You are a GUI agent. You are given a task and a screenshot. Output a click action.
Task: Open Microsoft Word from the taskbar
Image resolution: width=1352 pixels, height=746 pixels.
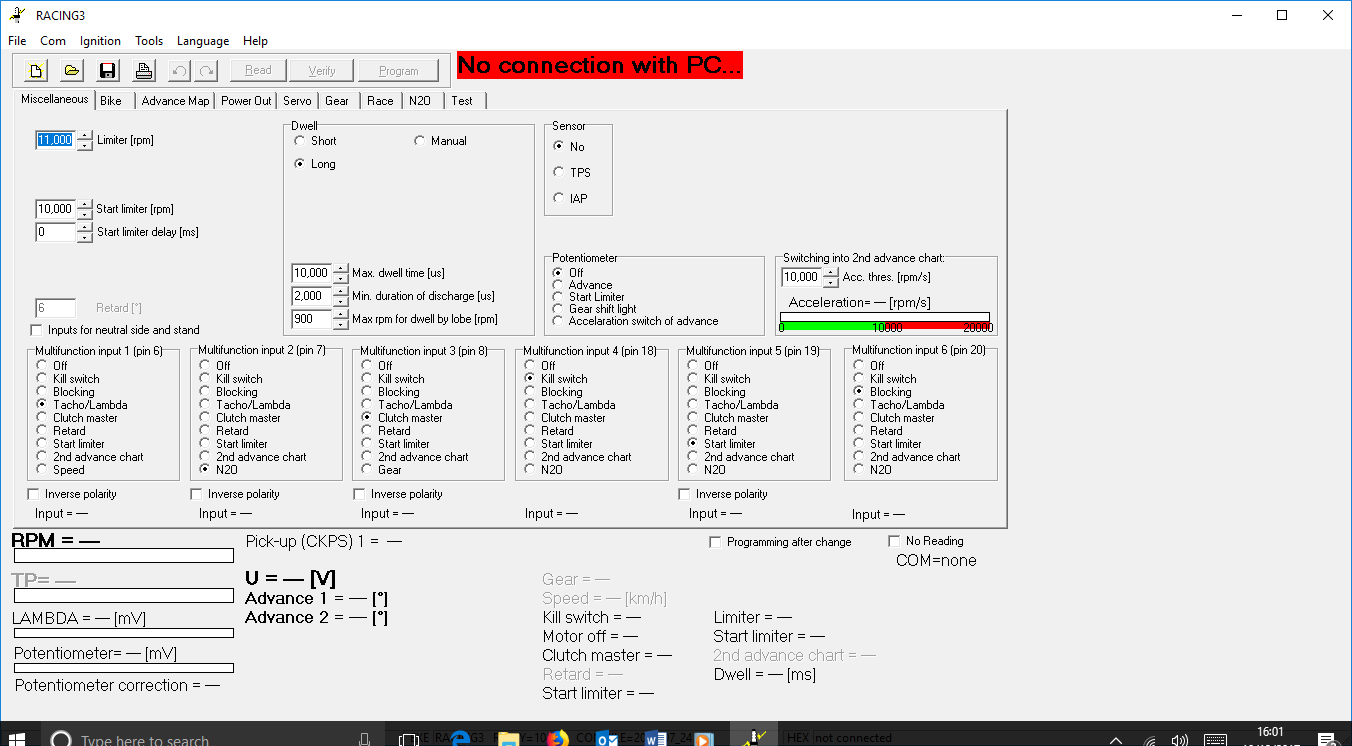(x=656, y=739)
